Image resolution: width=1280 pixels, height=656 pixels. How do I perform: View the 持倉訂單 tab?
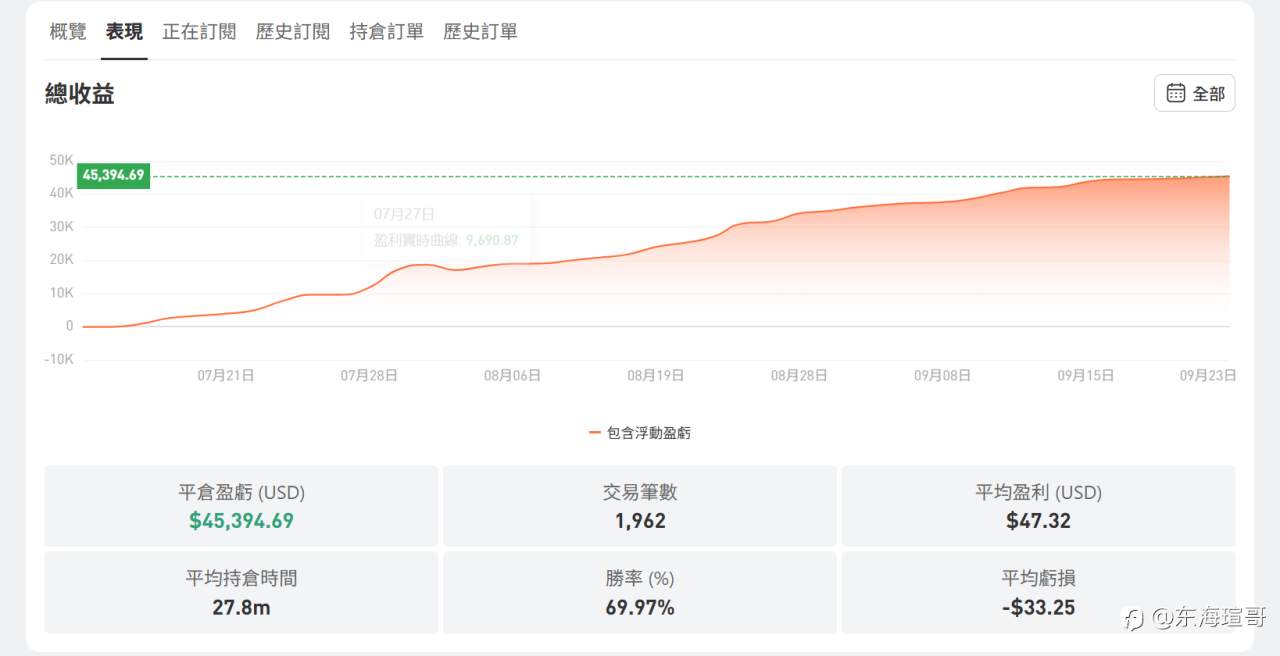pos(387,32)
